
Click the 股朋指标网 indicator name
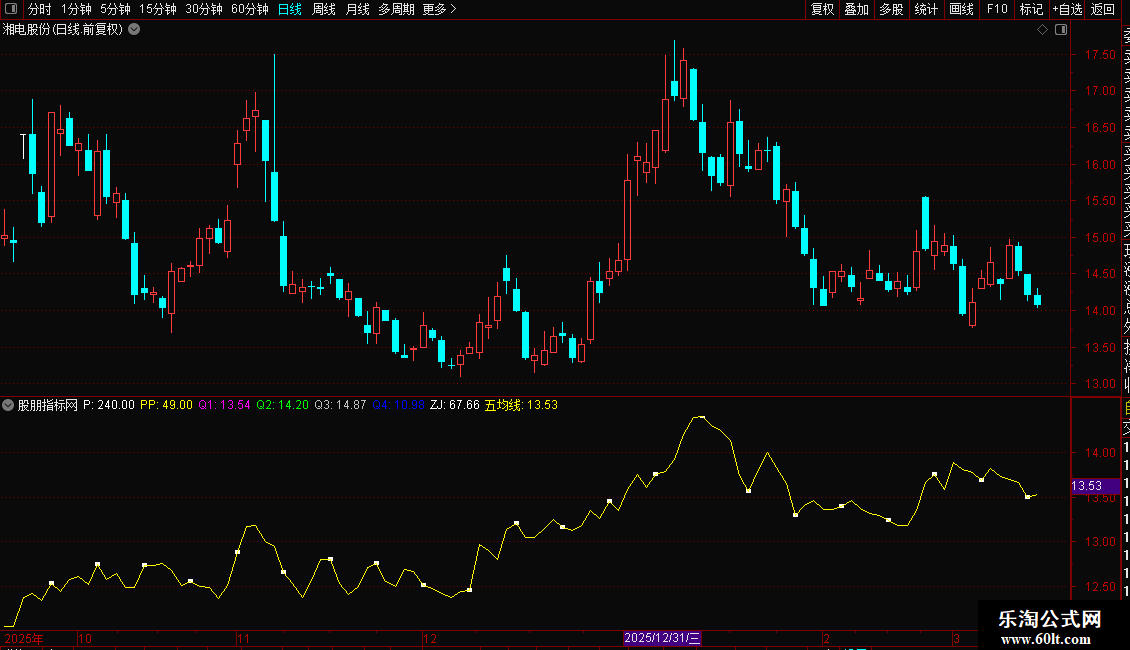coord(48,405)
